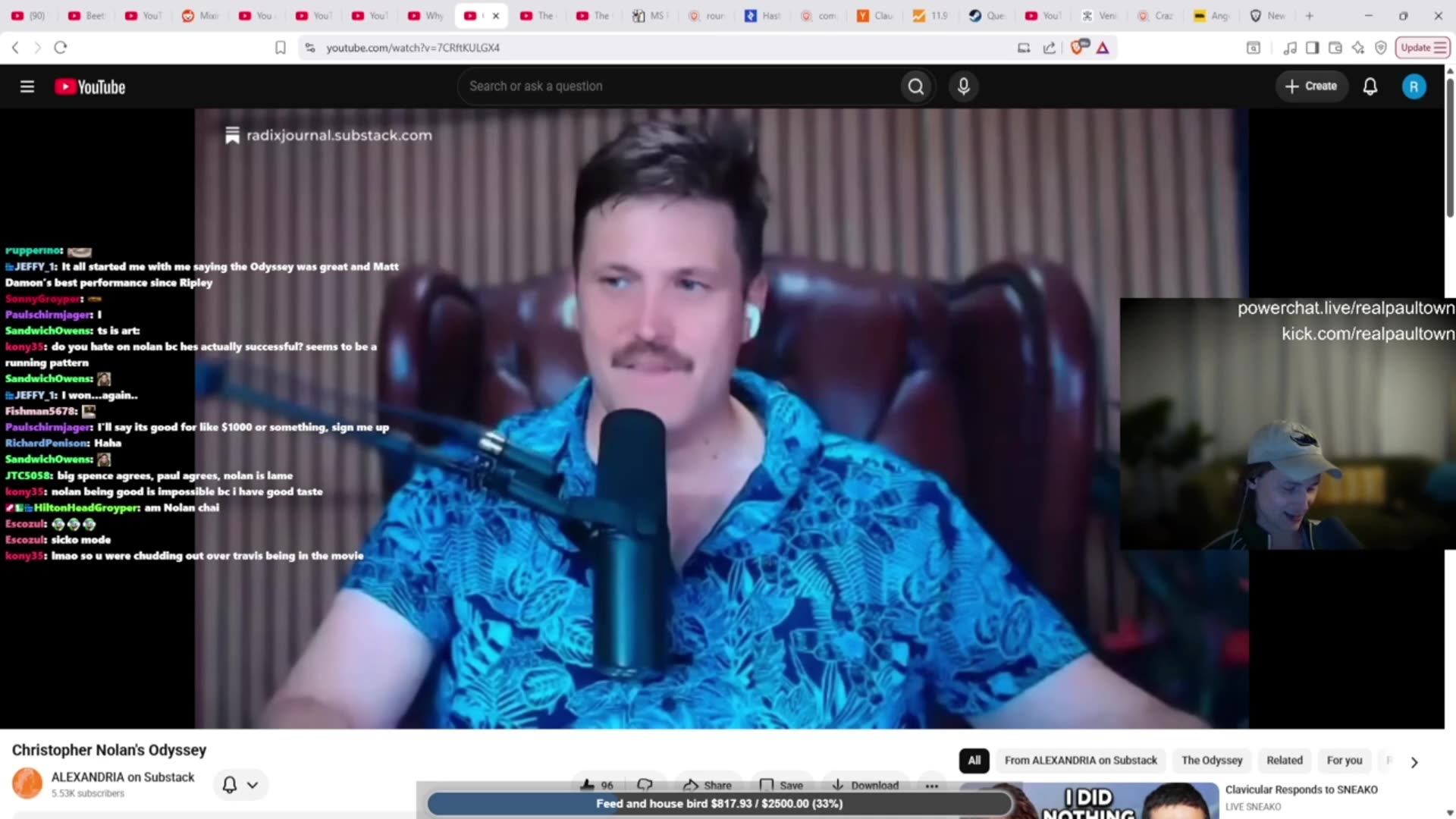Download the video
The image size is (1456, 819).
click(865, 785)
